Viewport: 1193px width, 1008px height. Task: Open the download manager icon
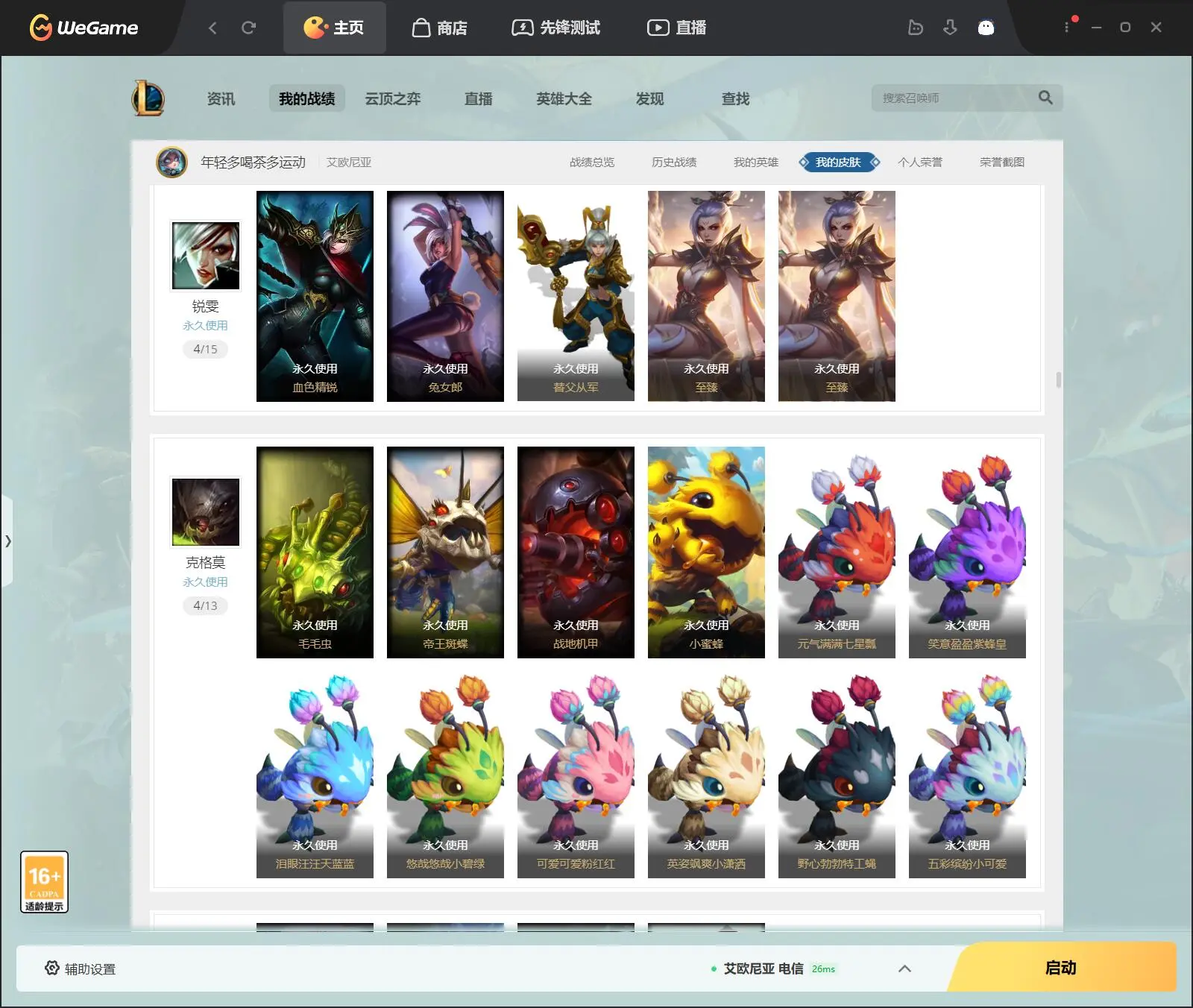click(x=950, y=28)
